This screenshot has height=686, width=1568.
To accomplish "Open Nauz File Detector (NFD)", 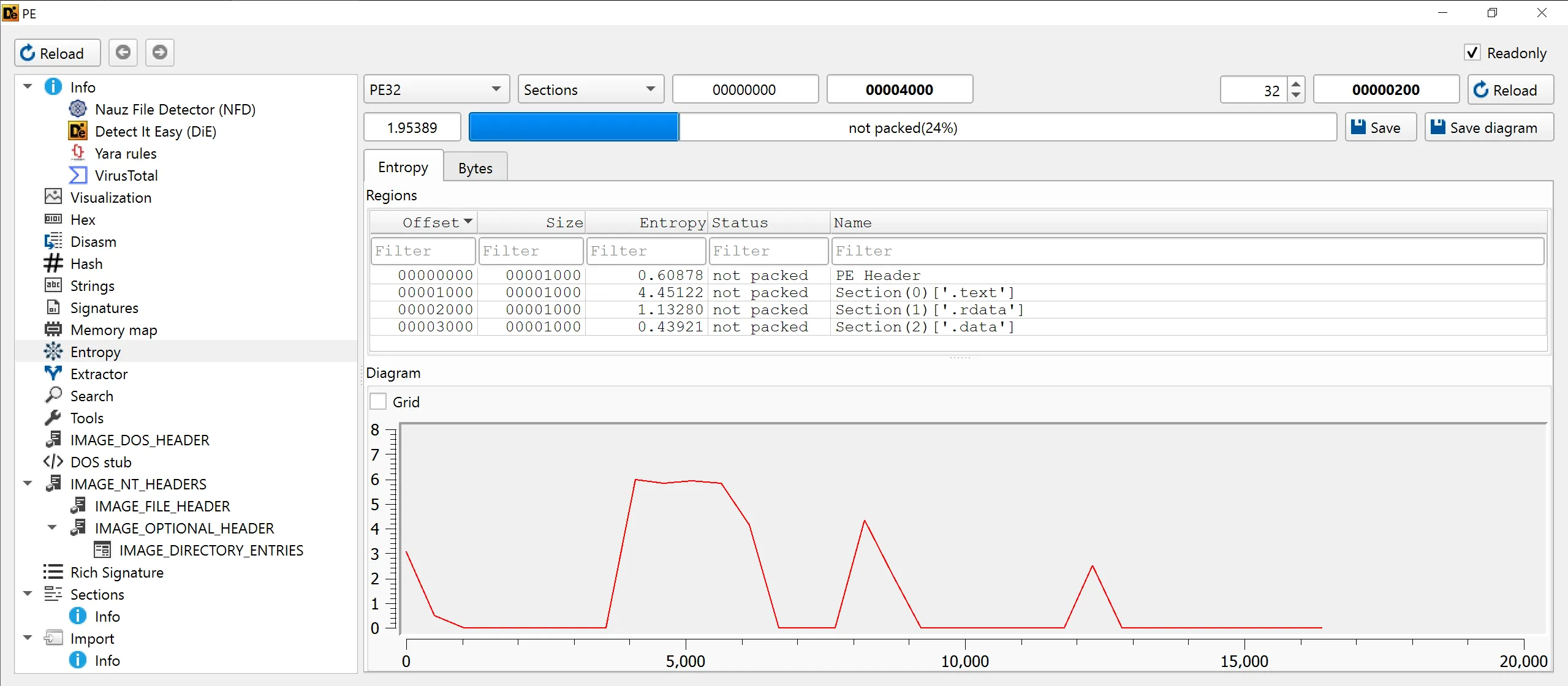I will [175, 110].
